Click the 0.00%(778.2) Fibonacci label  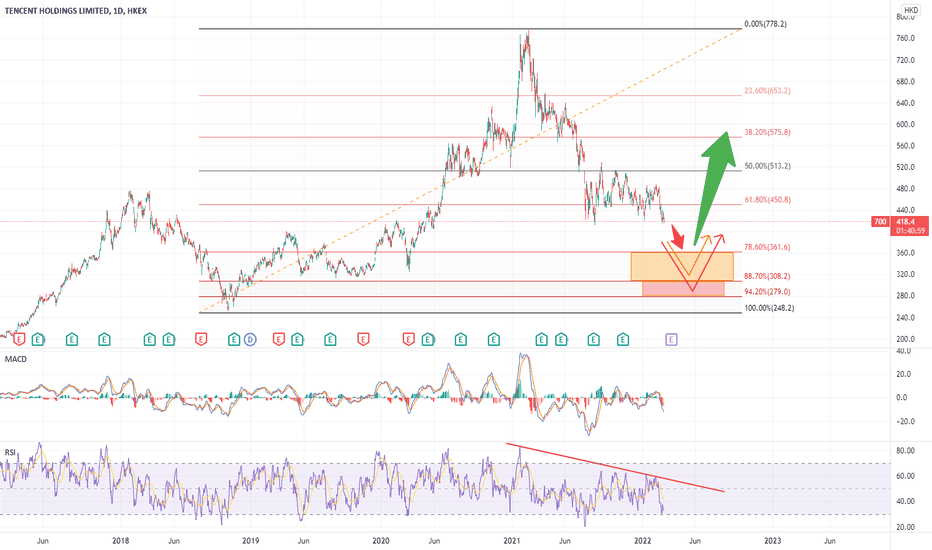click(766, 24)
